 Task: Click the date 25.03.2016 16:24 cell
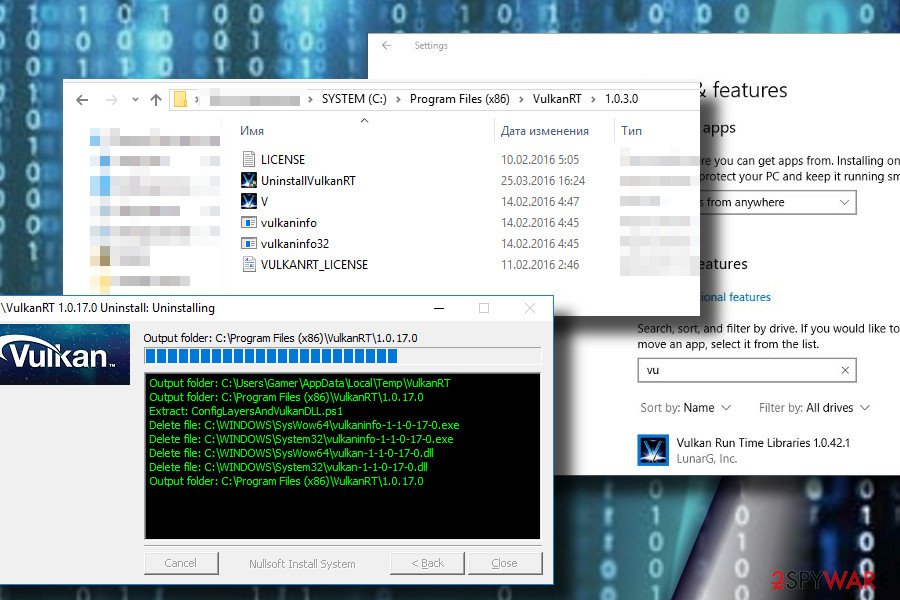543,181
